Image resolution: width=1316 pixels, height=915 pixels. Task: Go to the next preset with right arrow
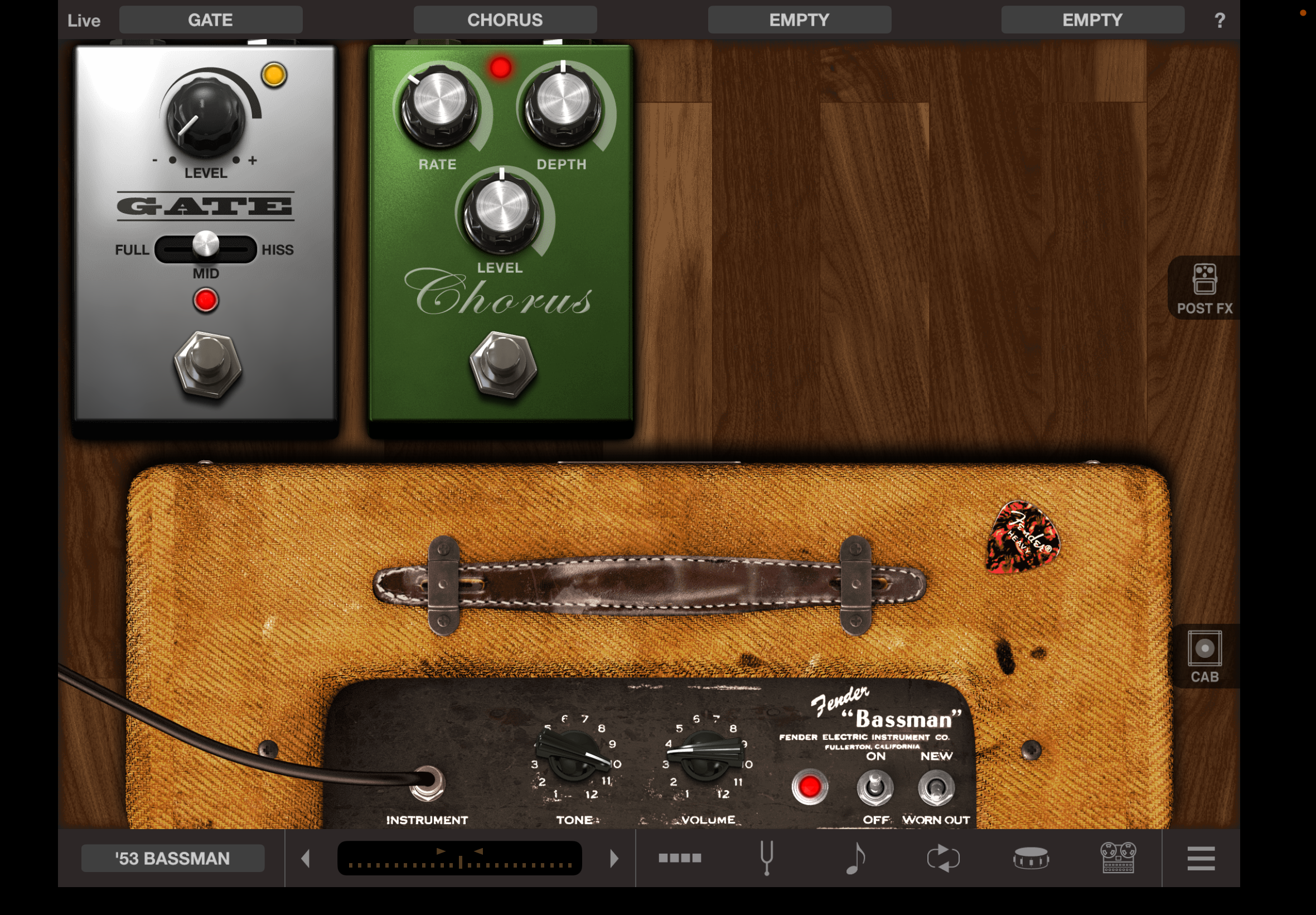click(614, 858)
